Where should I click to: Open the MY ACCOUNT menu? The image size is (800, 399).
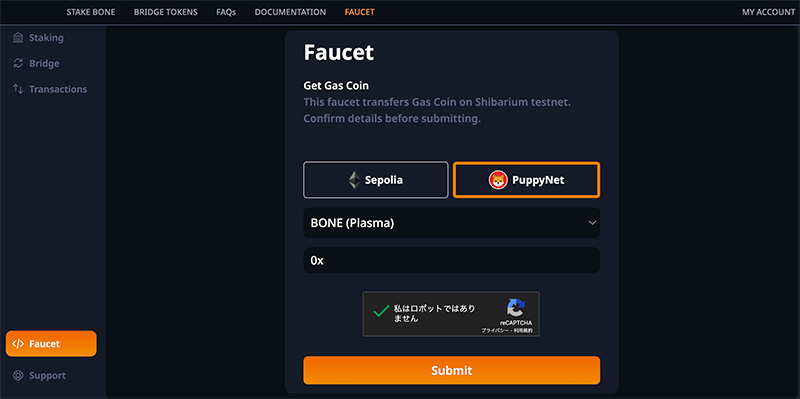(768, 12)
